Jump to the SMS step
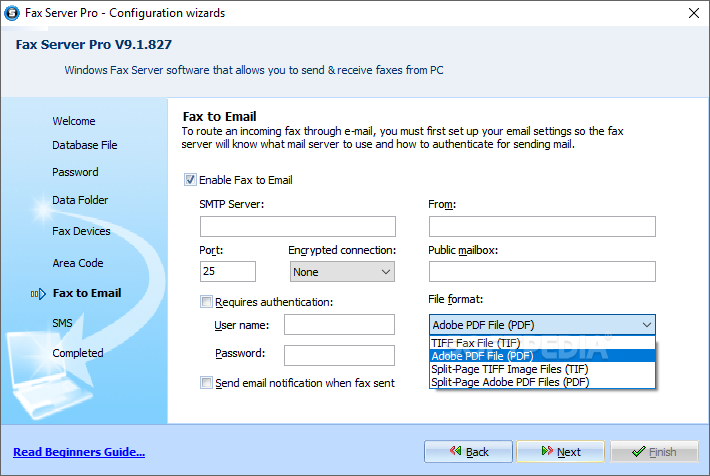Image resolution: width=710 pixels, height=476 pixels. [62, 323]
